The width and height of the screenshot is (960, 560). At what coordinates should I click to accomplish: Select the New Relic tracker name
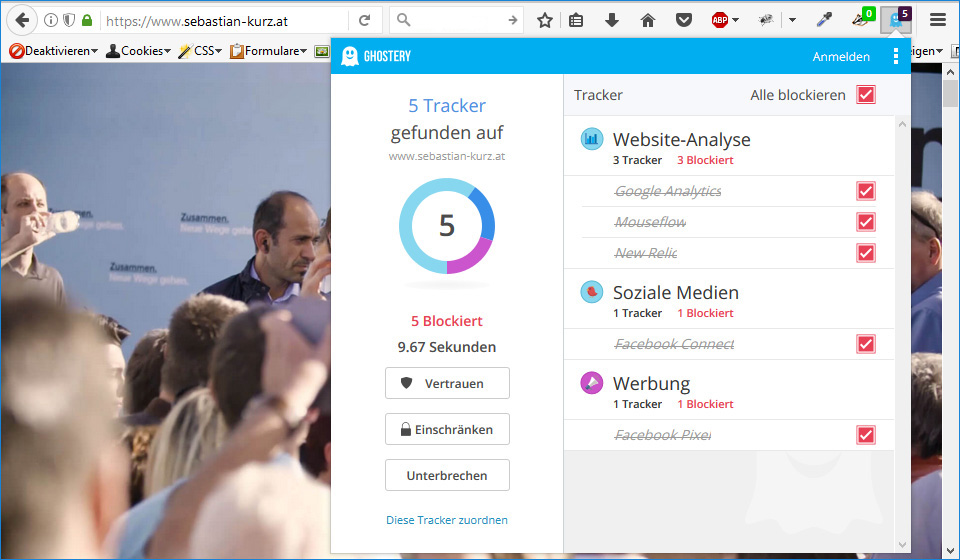pyautogui.click(x=645, y=253)
